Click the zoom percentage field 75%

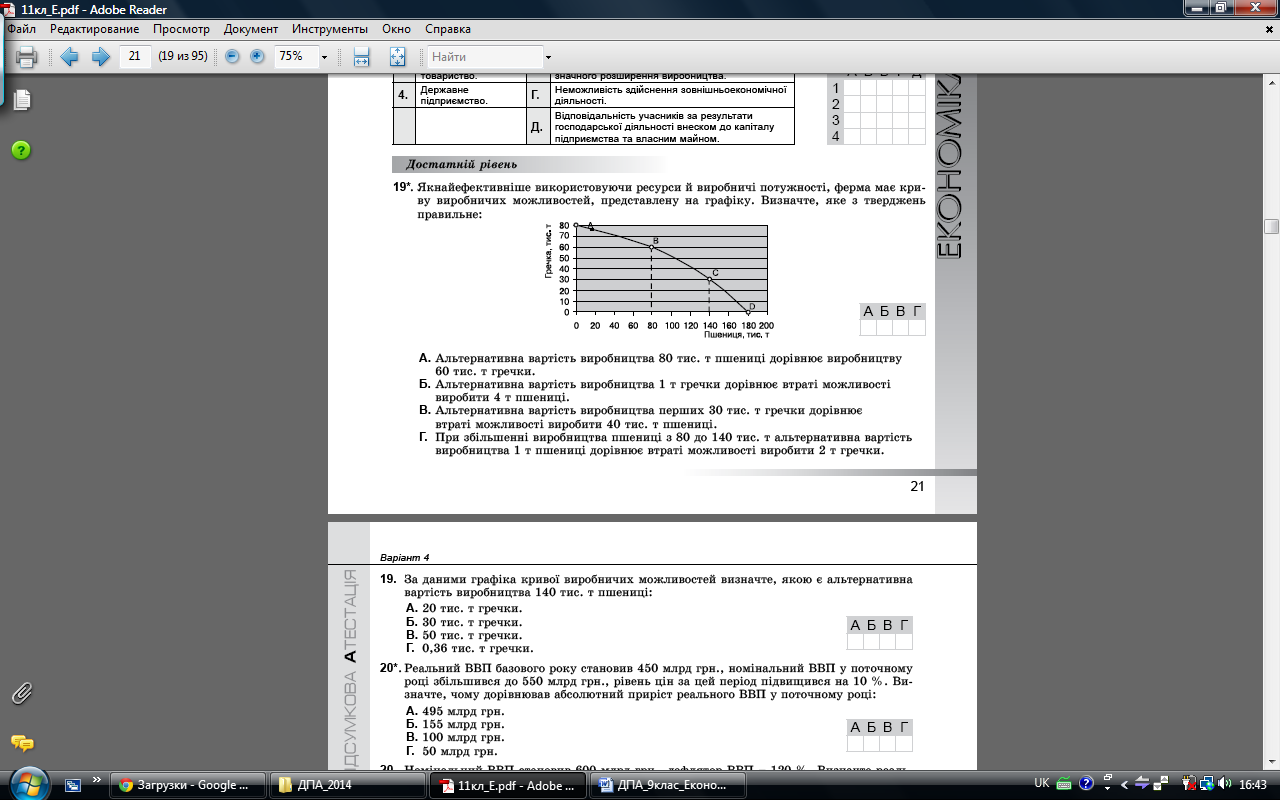[295, 57]
